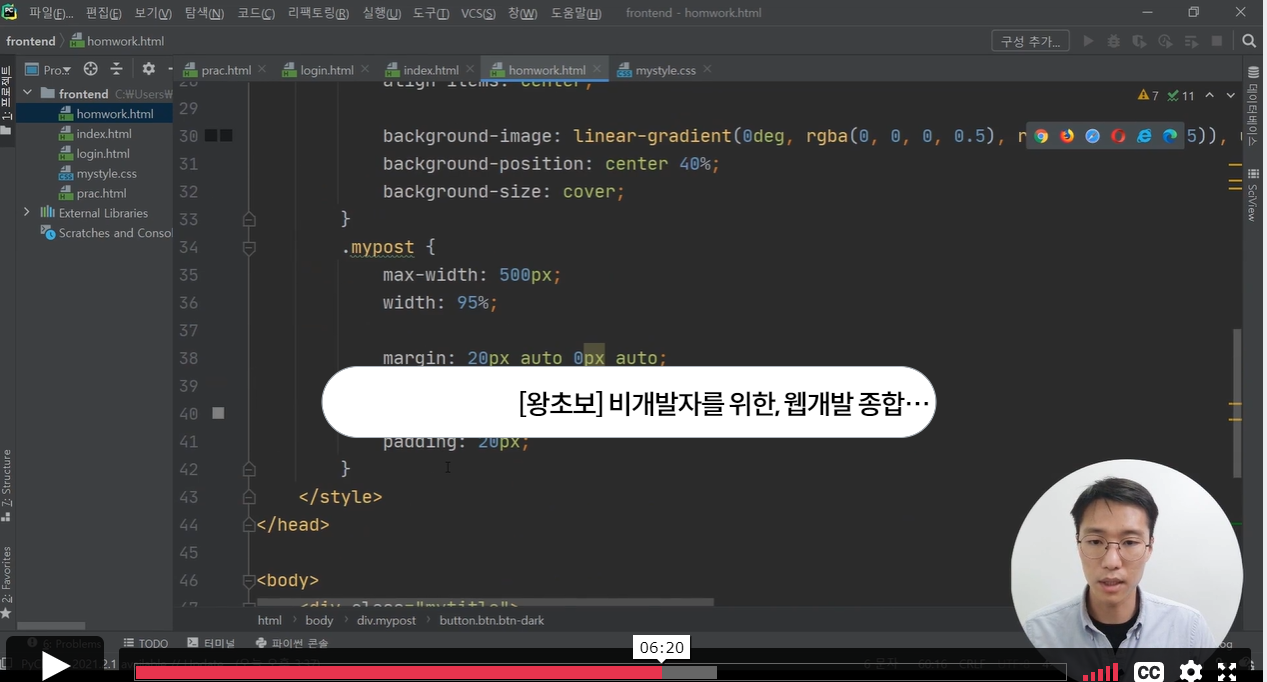Open the Project view dropdown

[x=47, y=69]
